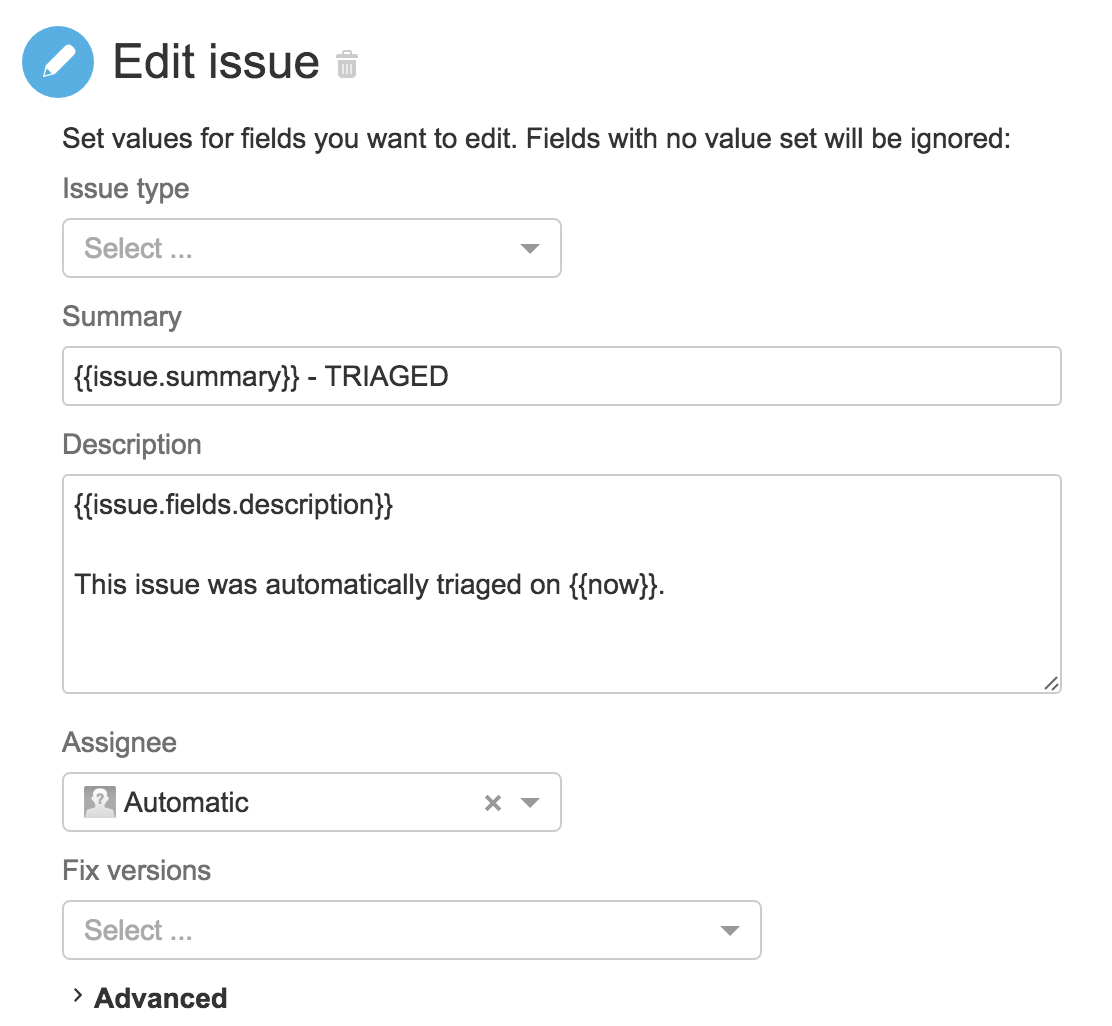
Task: Click the chevron beside Advanced
Action: tap(77, 997)
